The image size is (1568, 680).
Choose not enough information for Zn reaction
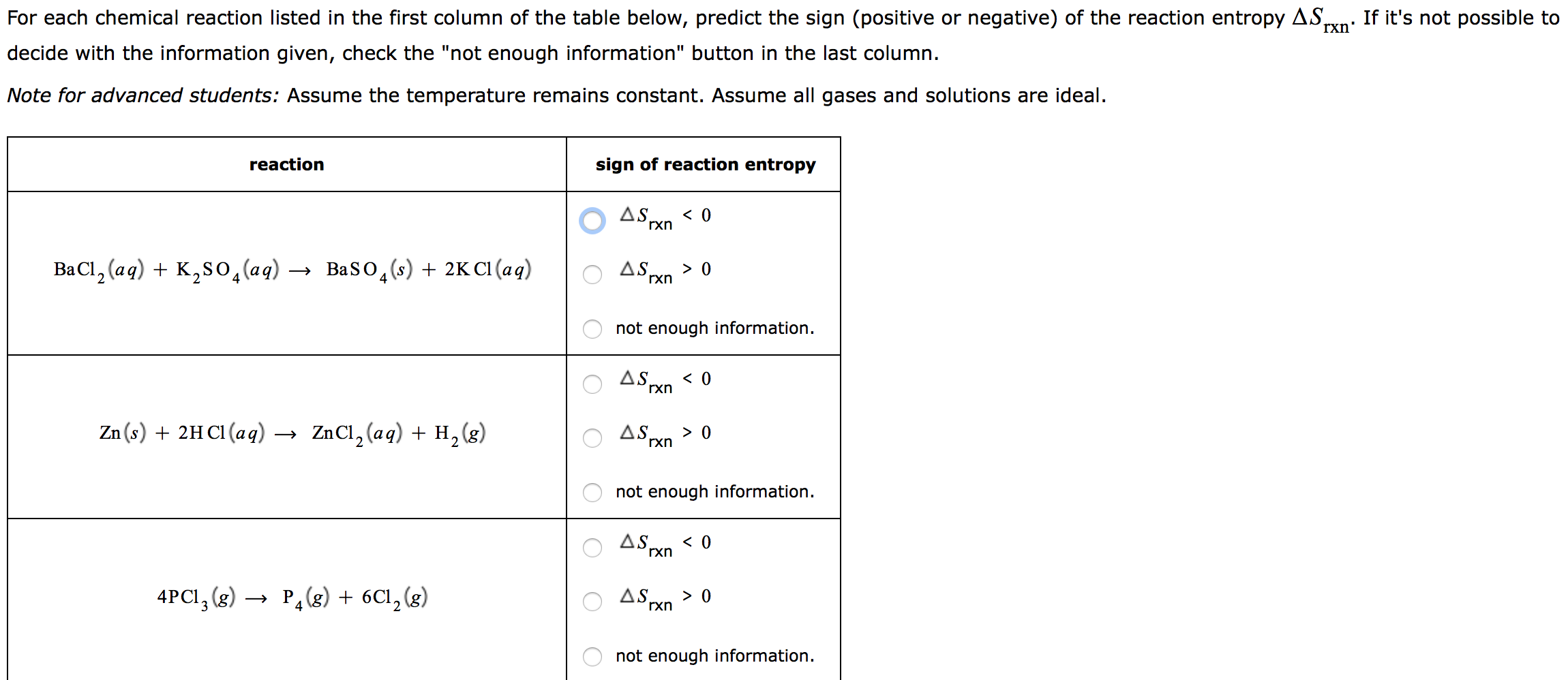(592, 493)
